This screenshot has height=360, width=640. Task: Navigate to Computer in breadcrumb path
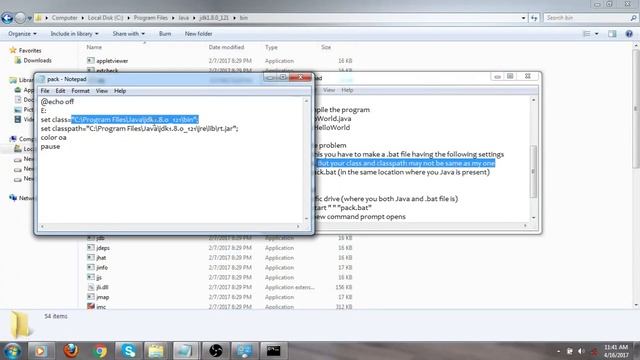[64, 18]
